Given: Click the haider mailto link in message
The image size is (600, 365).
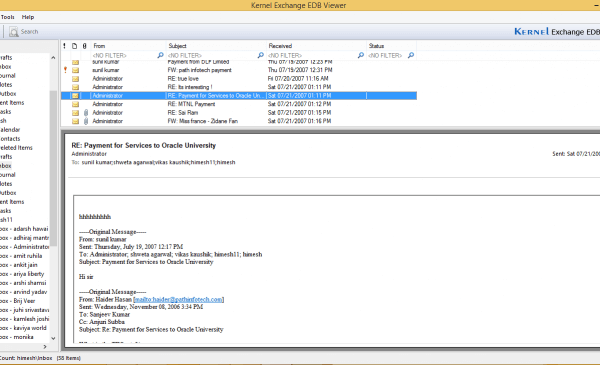Looking at the screenshot, I should click(179, 300).
